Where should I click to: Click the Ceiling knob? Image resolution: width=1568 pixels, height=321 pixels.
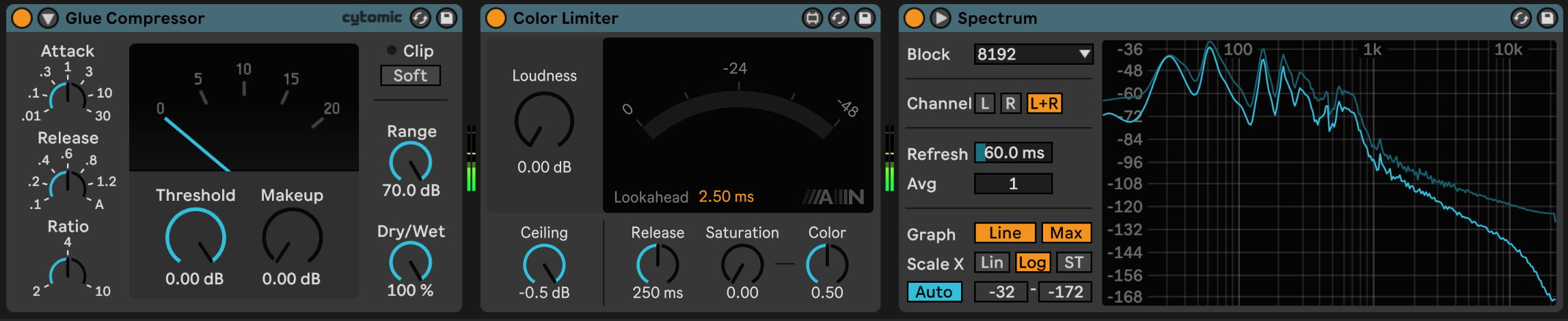point(544,264)
